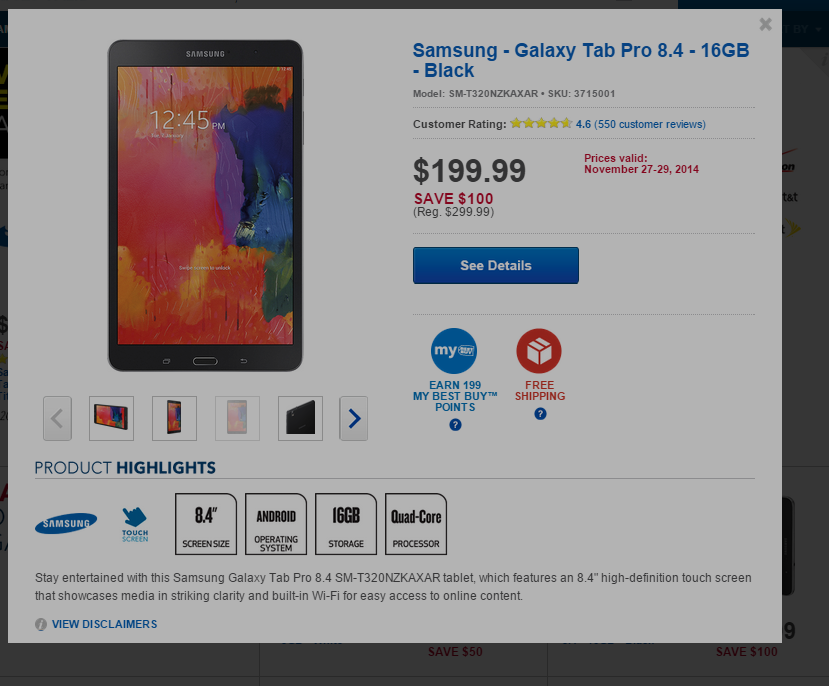This screenshot has width=829, height=686.
Task: Click the Samsung logo in Product Highlights
Action: click(66, 522)
